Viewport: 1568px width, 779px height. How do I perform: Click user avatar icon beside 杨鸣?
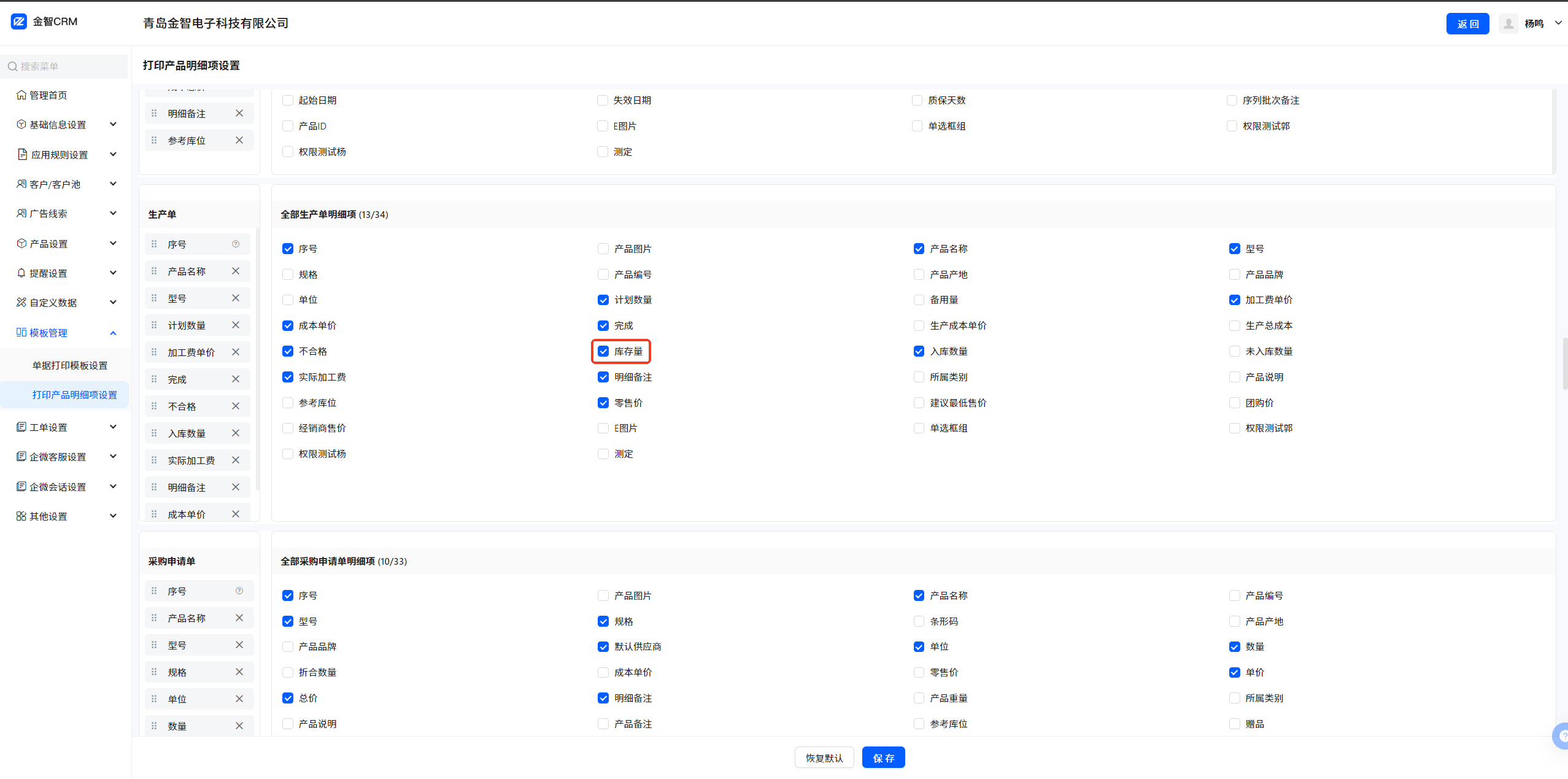(1508, 23)
